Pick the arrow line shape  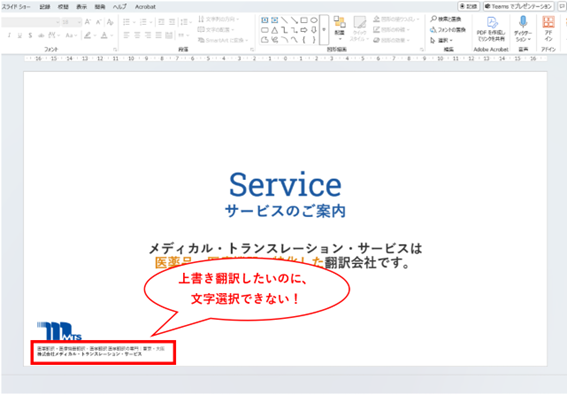pyautogui.click(x=294, y=20)
